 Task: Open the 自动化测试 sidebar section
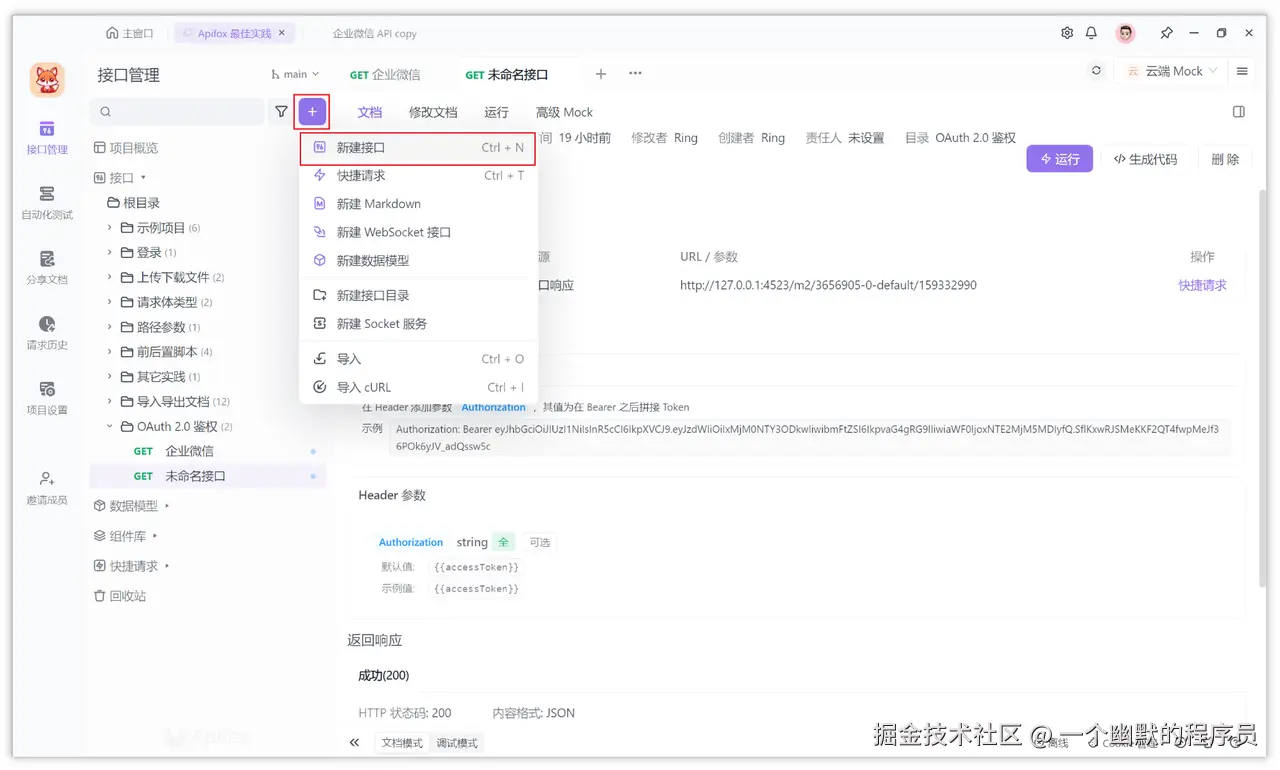tap(47, 203)
